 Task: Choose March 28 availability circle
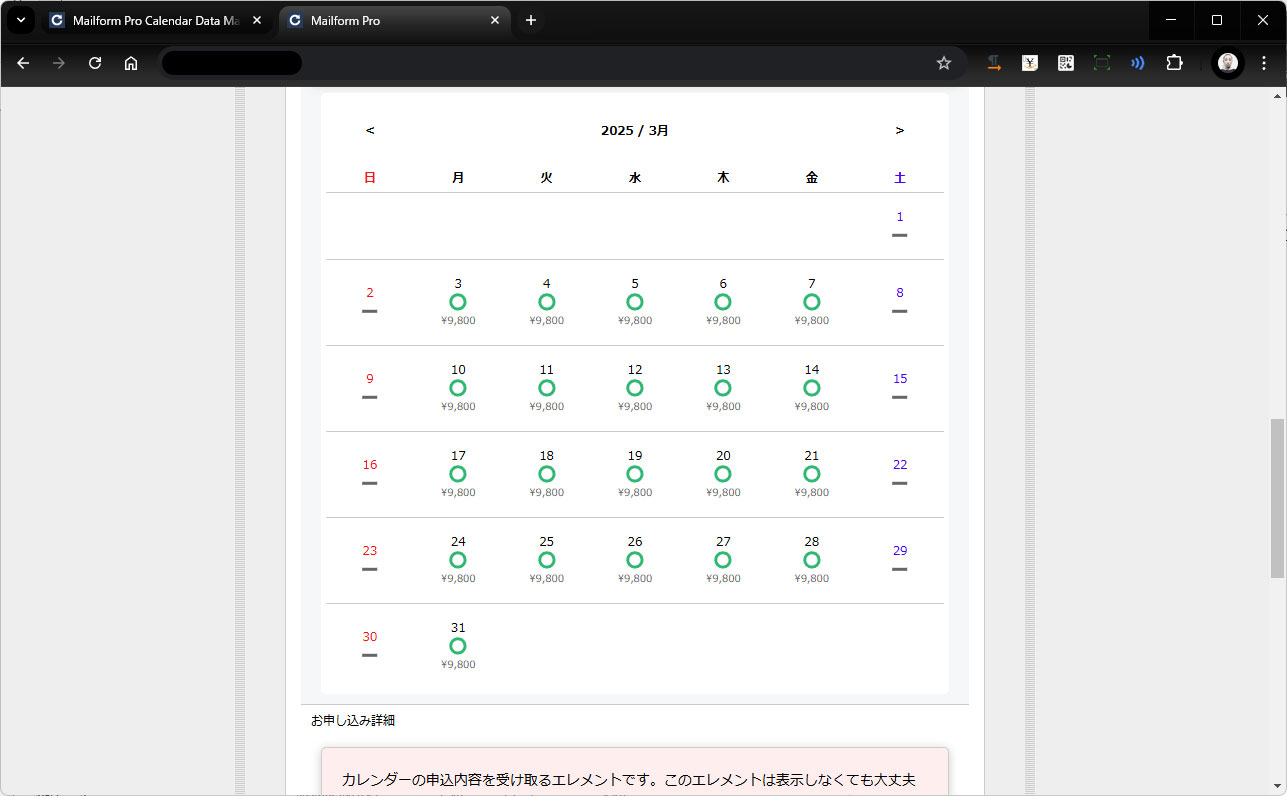point(811,560)
